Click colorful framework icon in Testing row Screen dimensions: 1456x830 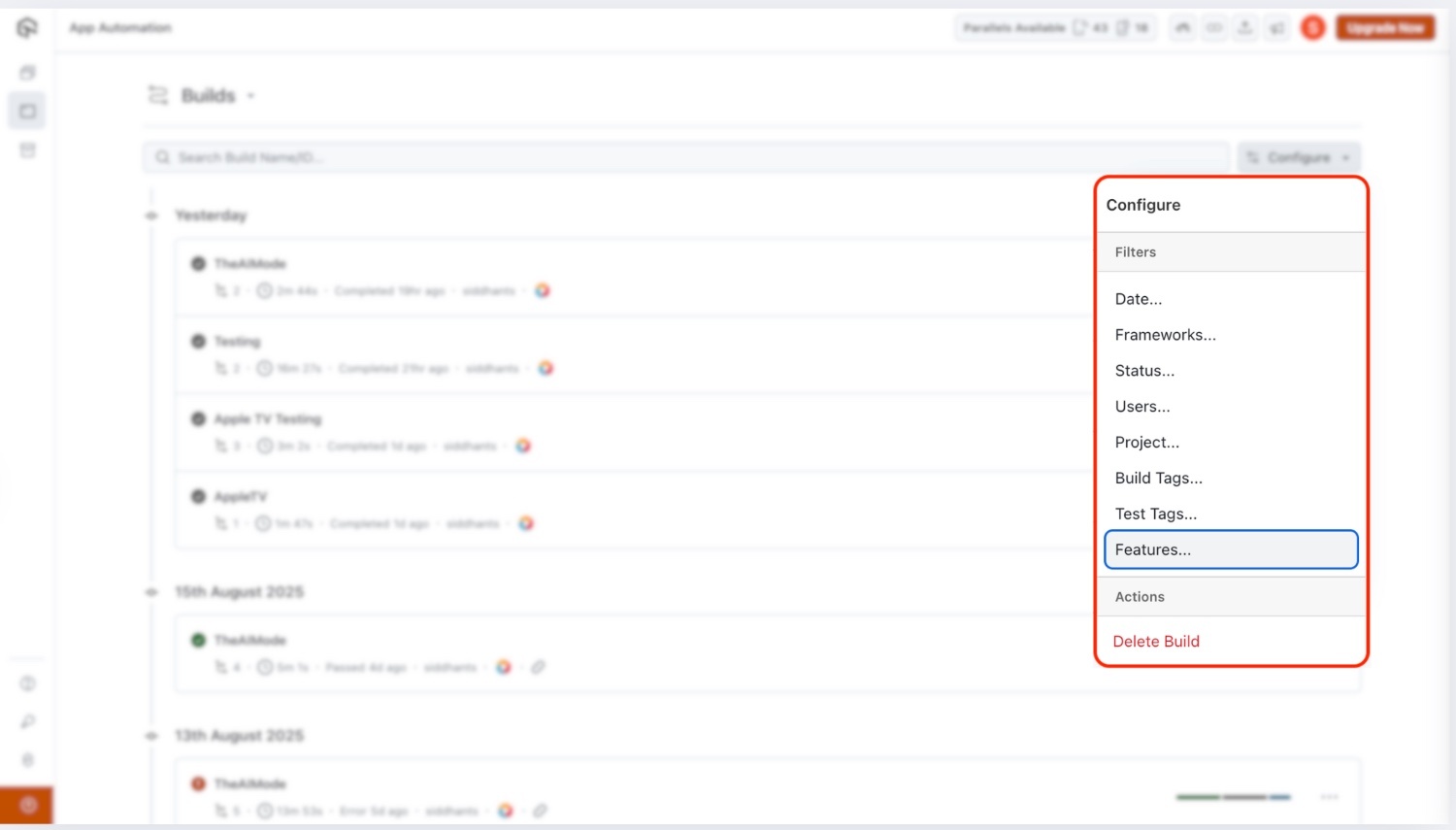[546, 369]
